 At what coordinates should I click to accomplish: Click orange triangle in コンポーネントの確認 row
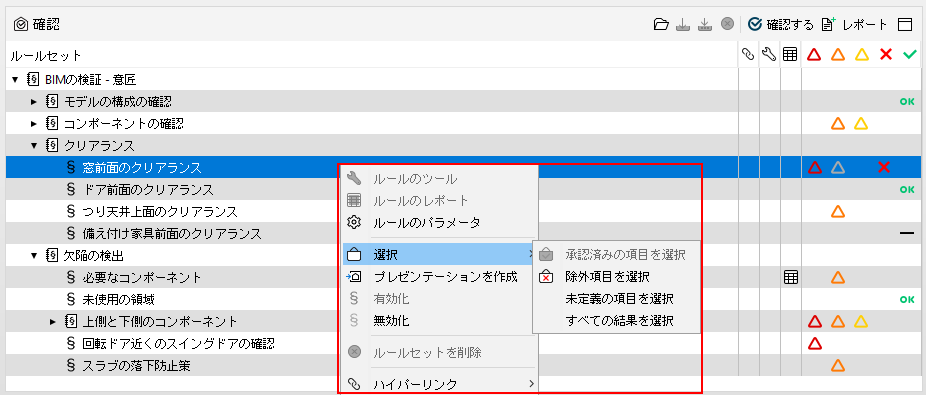point(837,124)
